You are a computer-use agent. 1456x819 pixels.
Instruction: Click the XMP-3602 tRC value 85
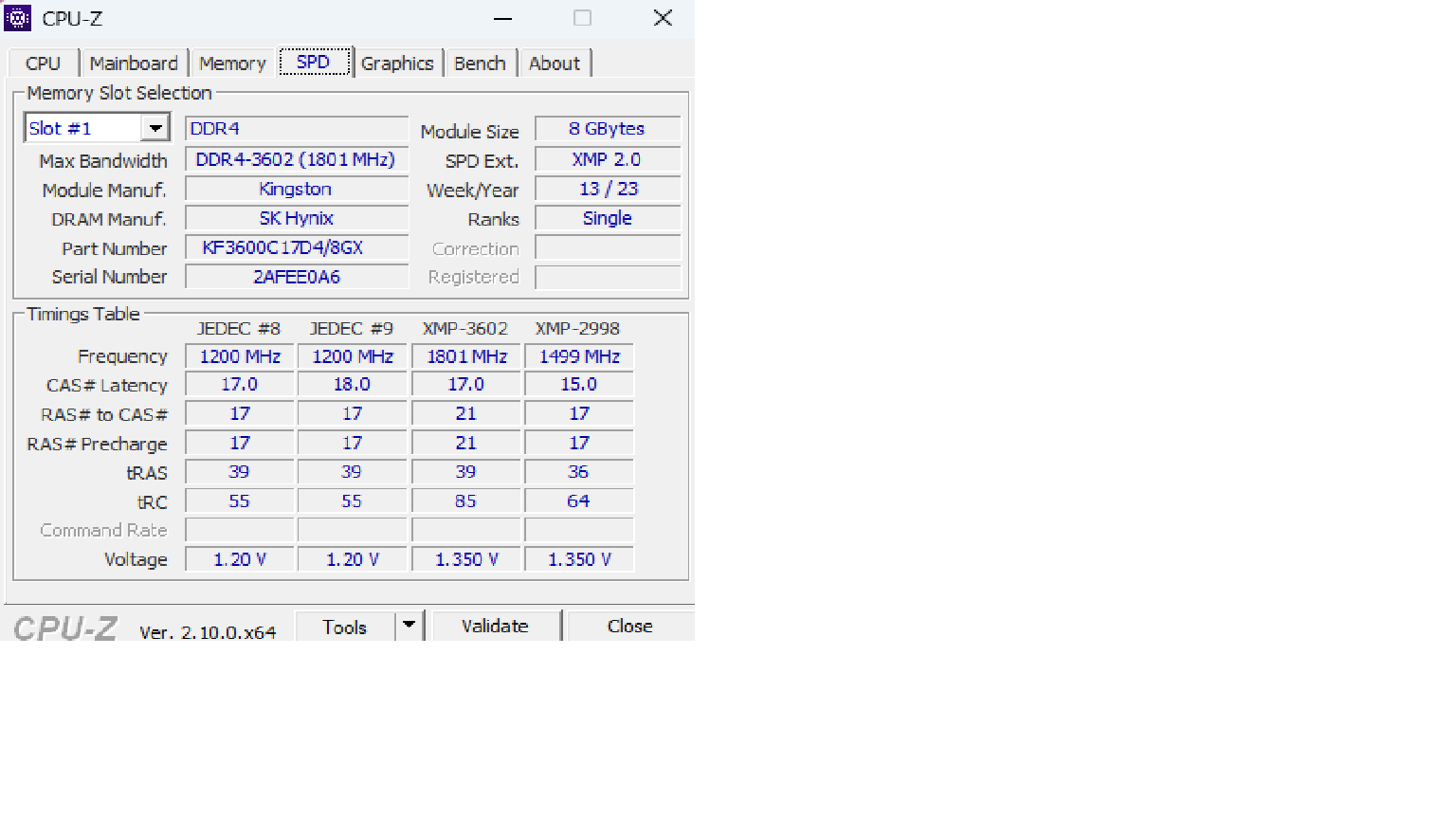coord(466,501)
